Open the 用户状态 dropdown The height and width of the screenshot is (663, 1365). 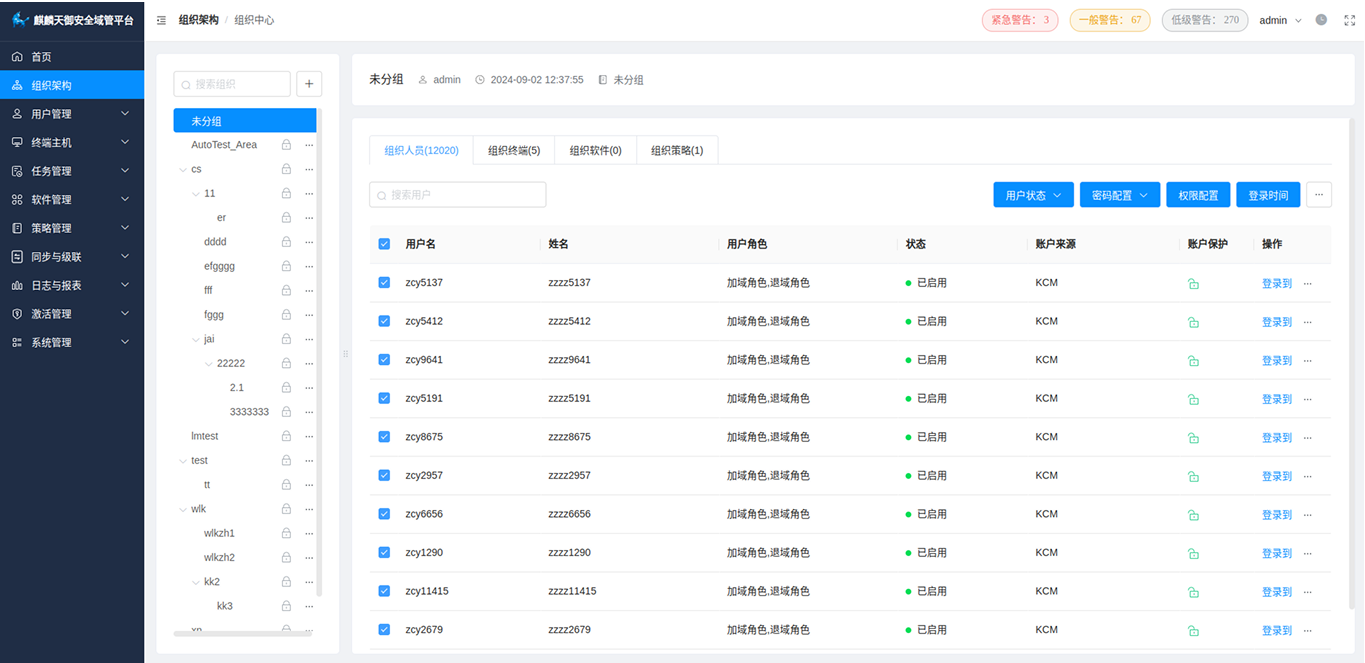pyautogui.click(x=1033, y=194)
